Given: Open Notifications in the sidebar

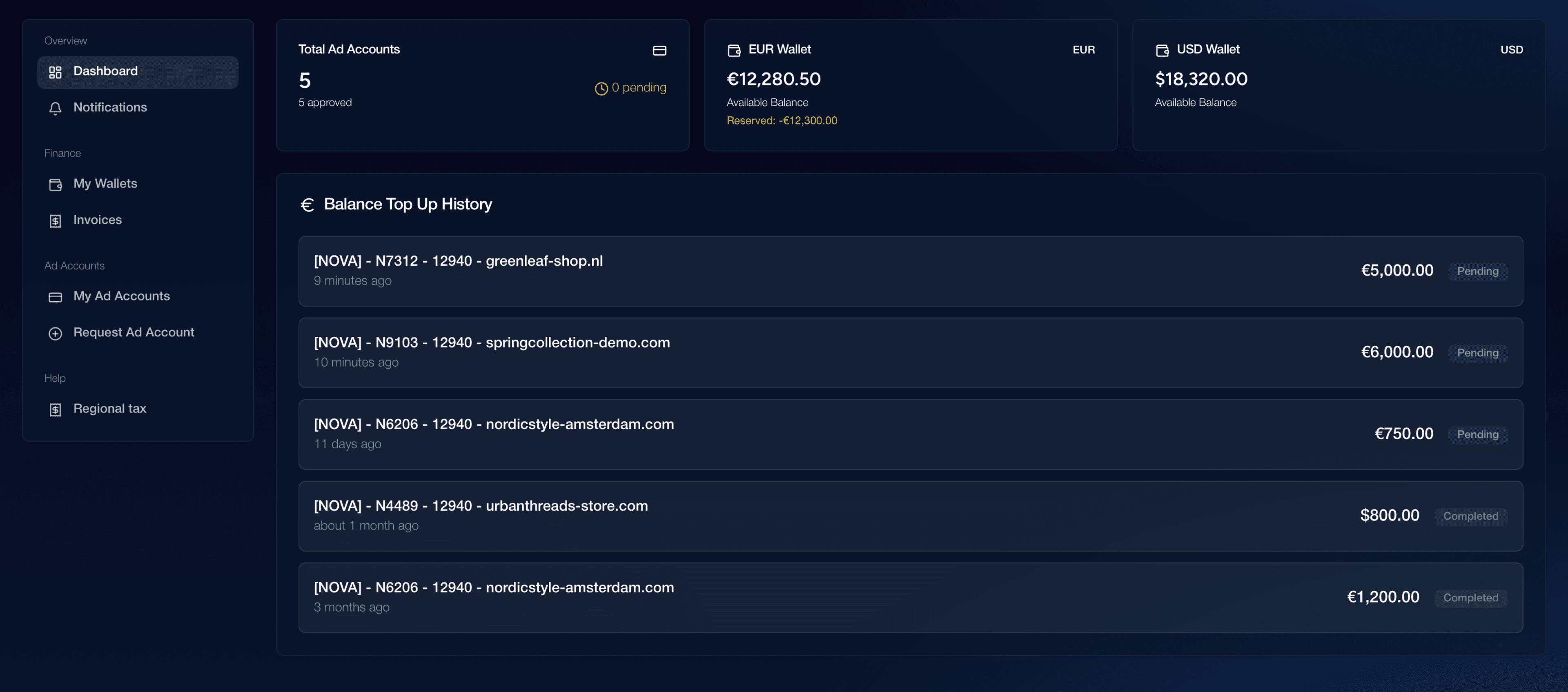Looking at the screenshot, I should (x=138, y=108).
